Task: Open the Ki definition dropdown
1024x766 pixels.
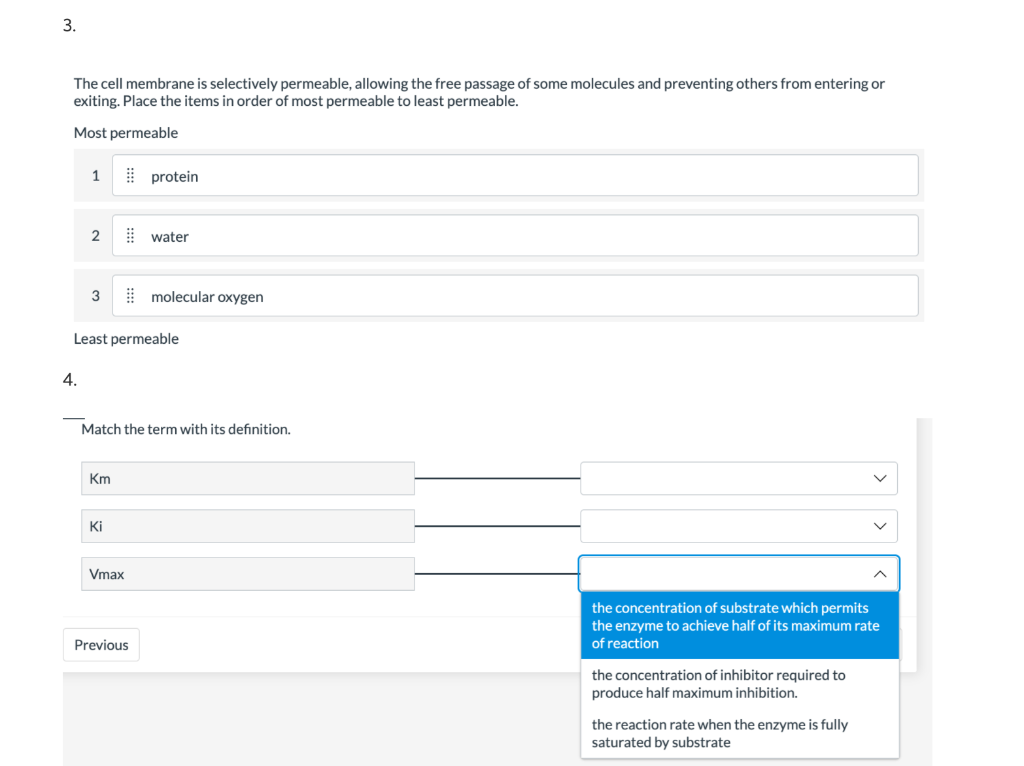Action: pos(739,526)
